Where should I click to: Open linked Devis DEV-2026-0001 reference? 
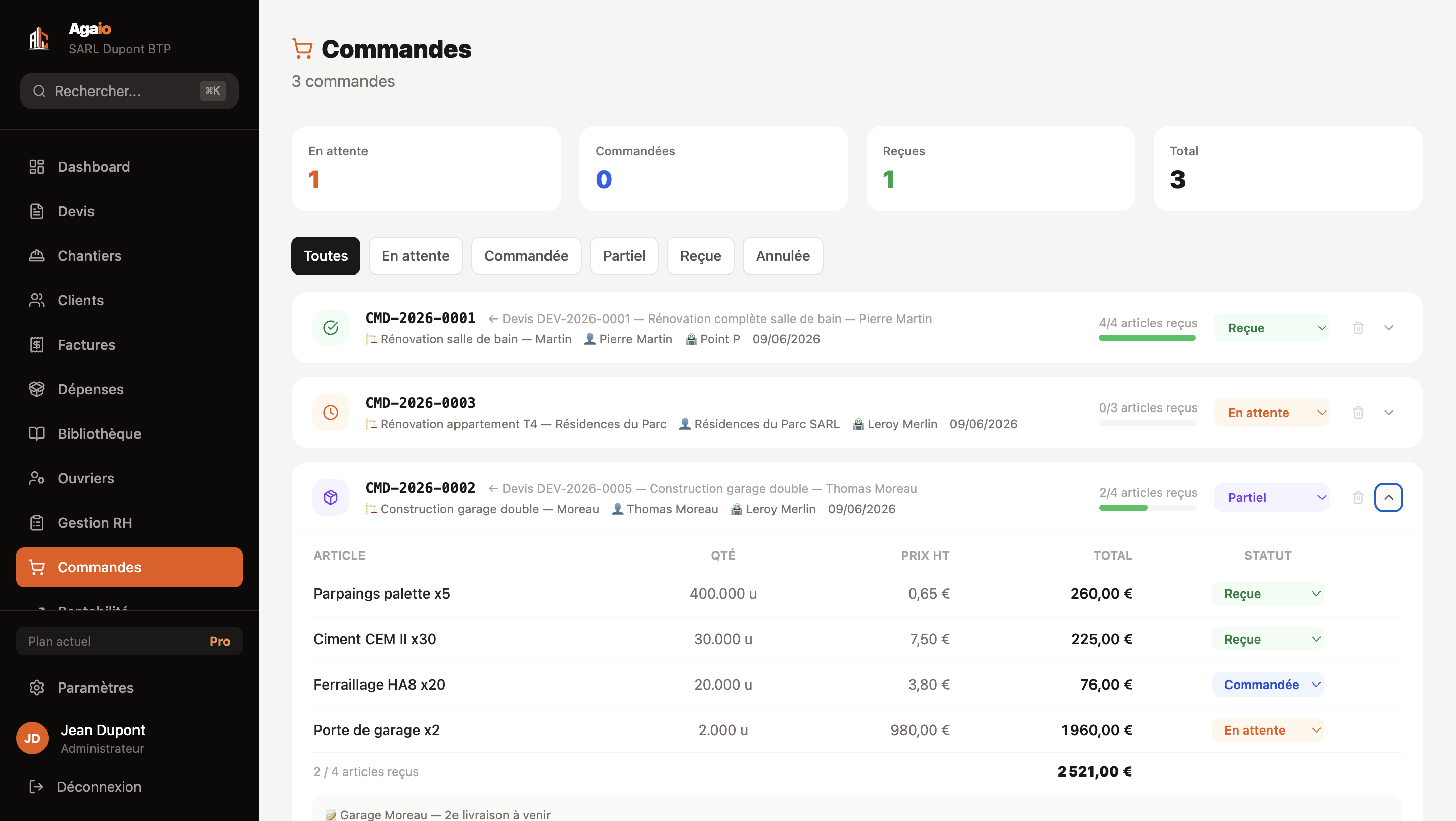point(710,318)
